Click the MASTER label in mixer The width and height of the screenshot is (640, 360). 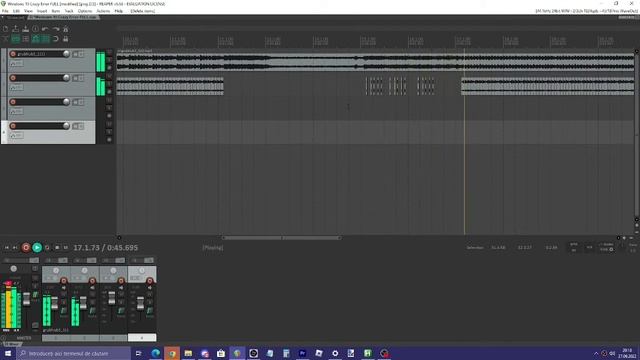coord(24,338)
